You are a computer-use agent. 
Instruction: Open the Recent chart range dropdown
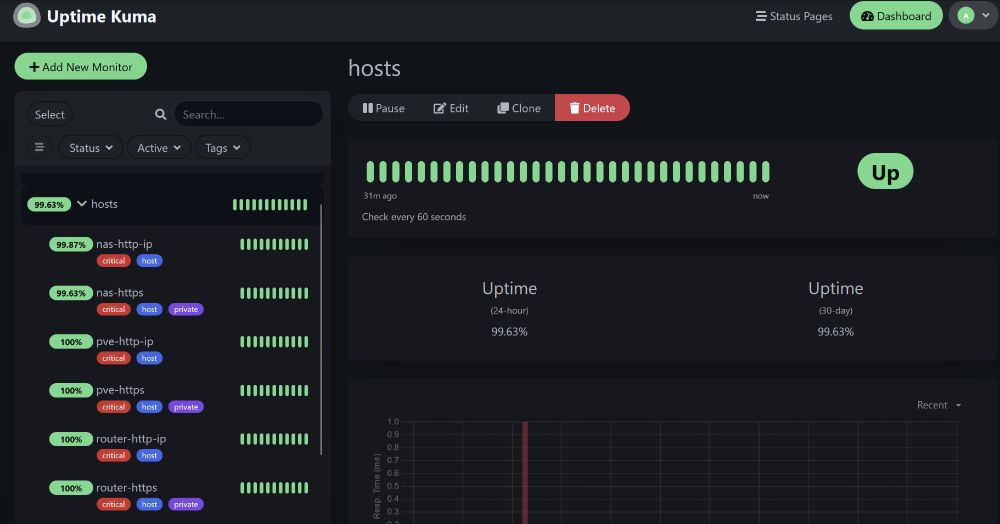coord(938,405)
